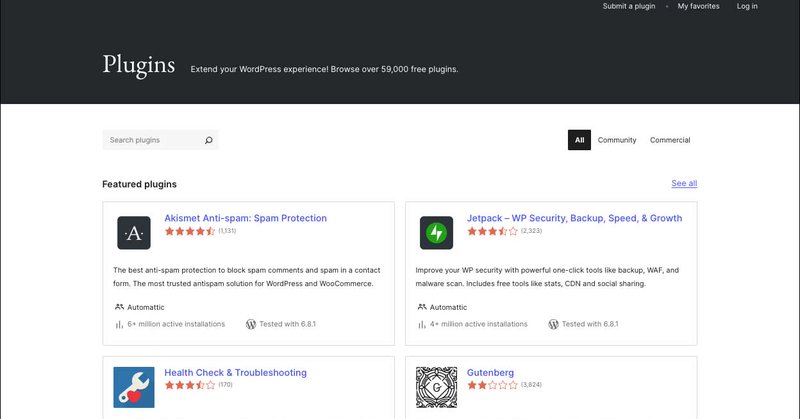This screenshot has width=800, height=419.
Task: Open Health Check & Troubleshooting title
Action: (235, 373)
